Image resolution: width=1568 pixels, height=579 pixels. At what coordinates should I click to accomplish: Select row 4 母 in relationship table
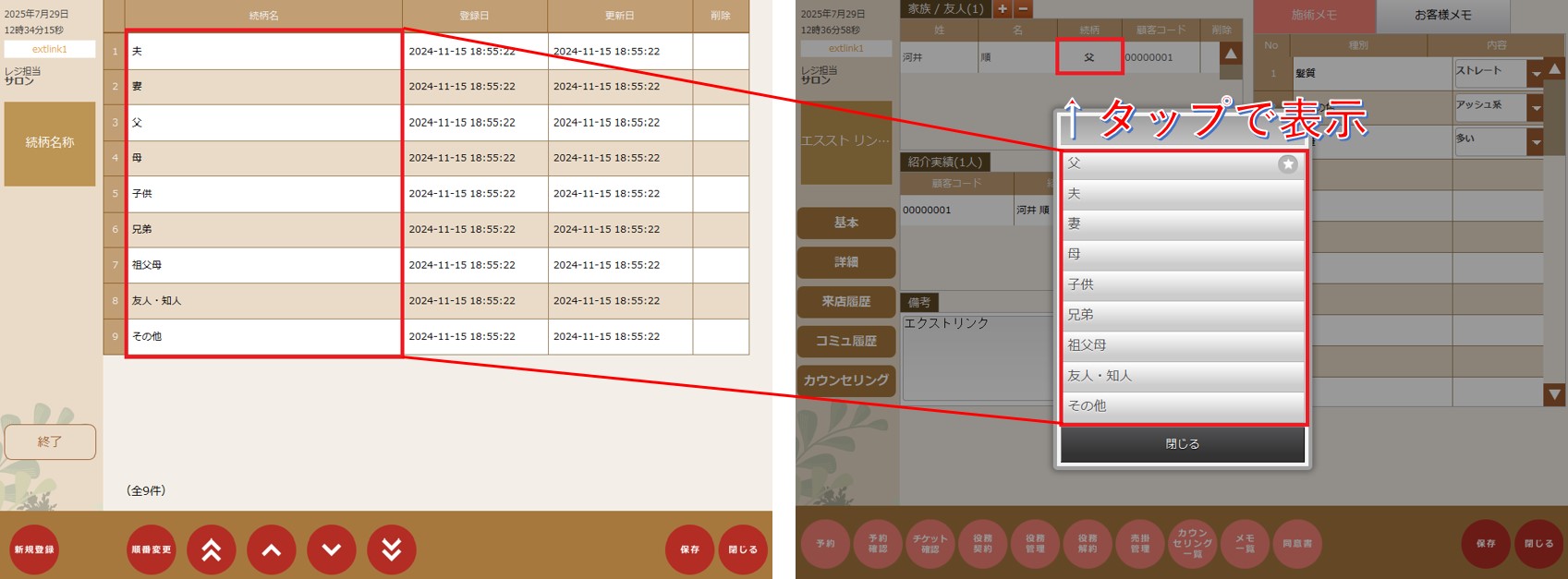(426, 158)
